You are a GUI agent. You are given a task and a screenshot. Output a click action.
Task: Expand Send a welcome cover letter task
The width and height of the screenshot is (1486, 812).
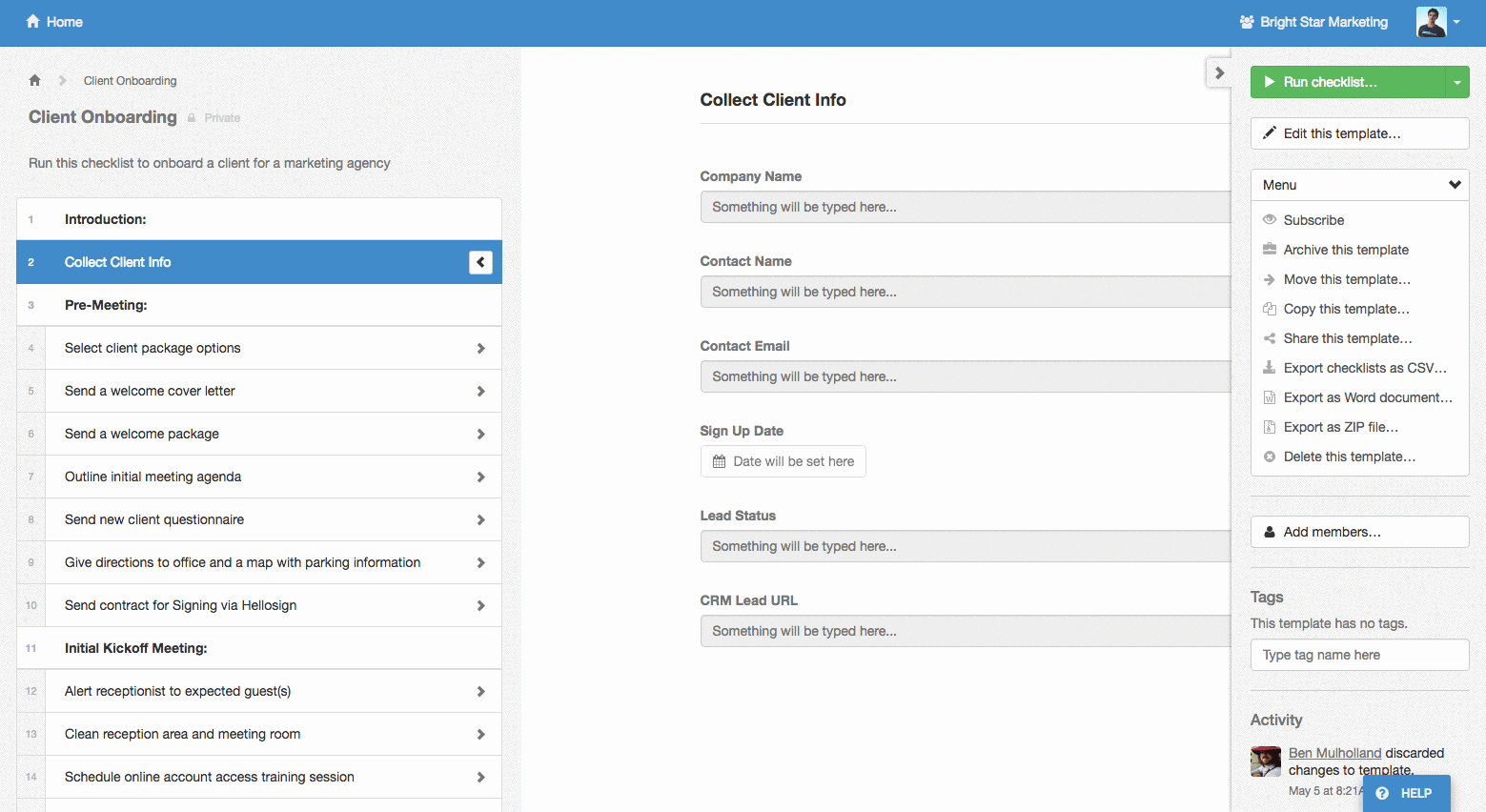pos(480,391)
